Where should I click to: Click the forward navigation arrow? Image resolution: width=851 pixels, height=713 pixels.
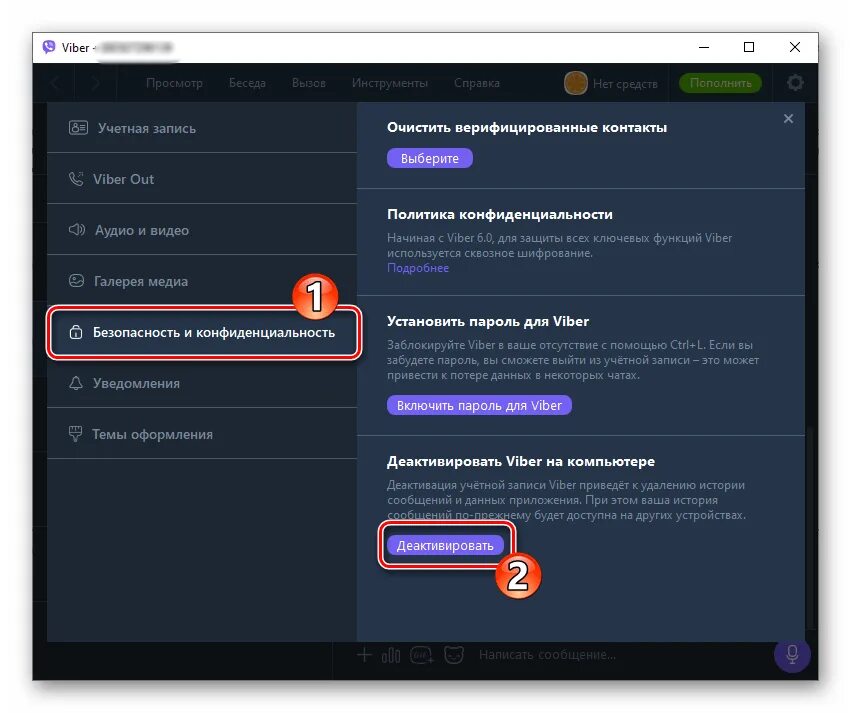96,83
